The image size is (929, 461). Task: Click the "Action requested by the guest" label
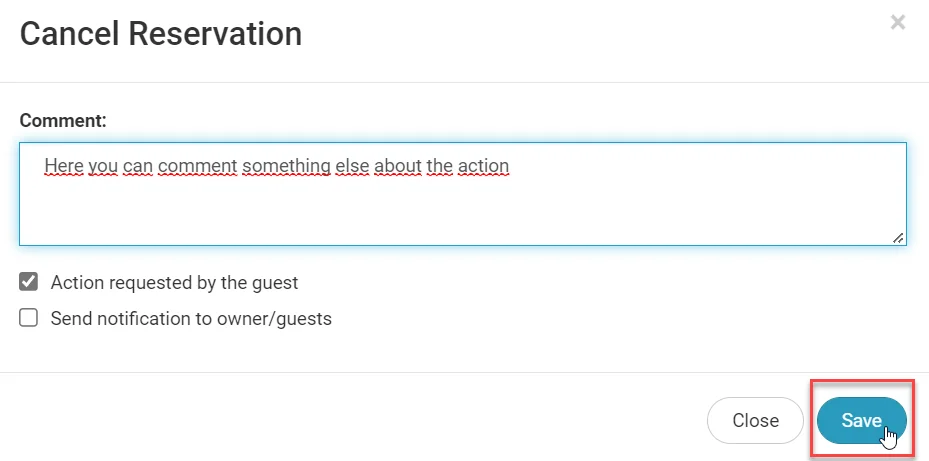click(174, 283)
